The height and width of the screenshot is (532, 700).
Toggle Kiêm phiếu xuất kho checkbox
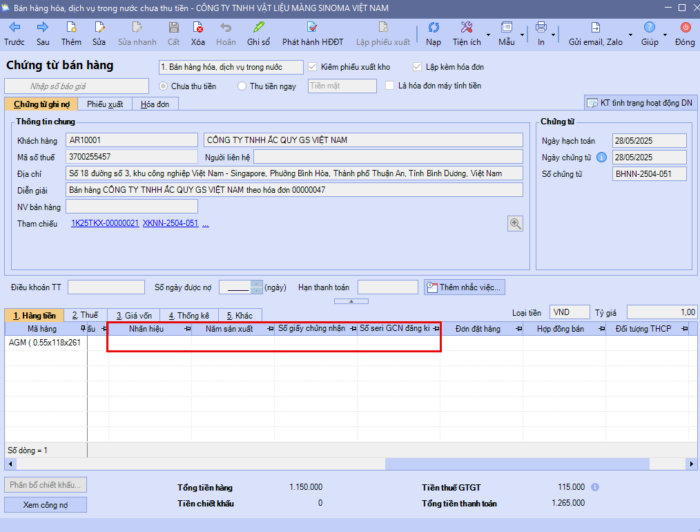coord(312,67)
